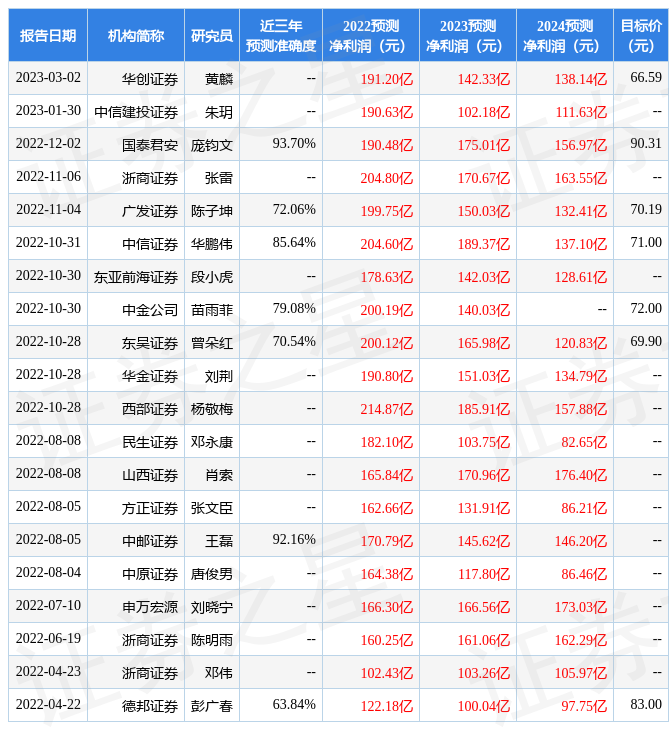Click the 近三年预测准确度 column header
Viewport: 669px width, 730px height.
point(281,35)
